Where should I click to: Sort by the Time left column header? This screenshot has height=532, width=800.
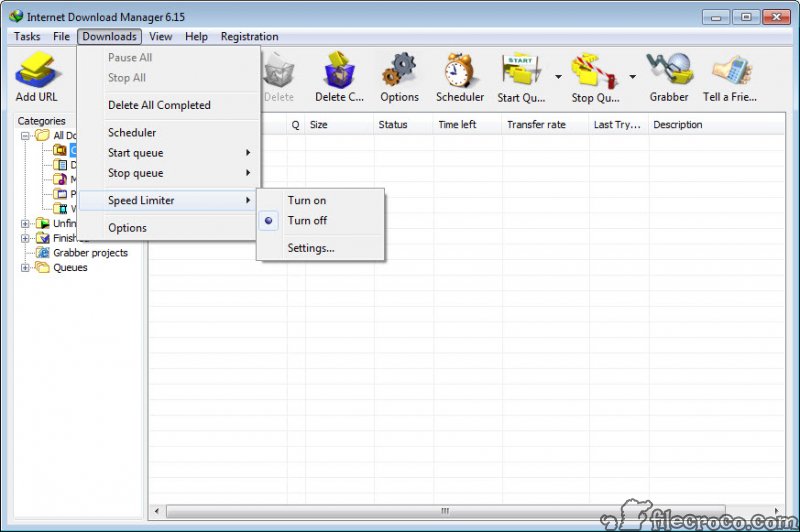[468, 124]
